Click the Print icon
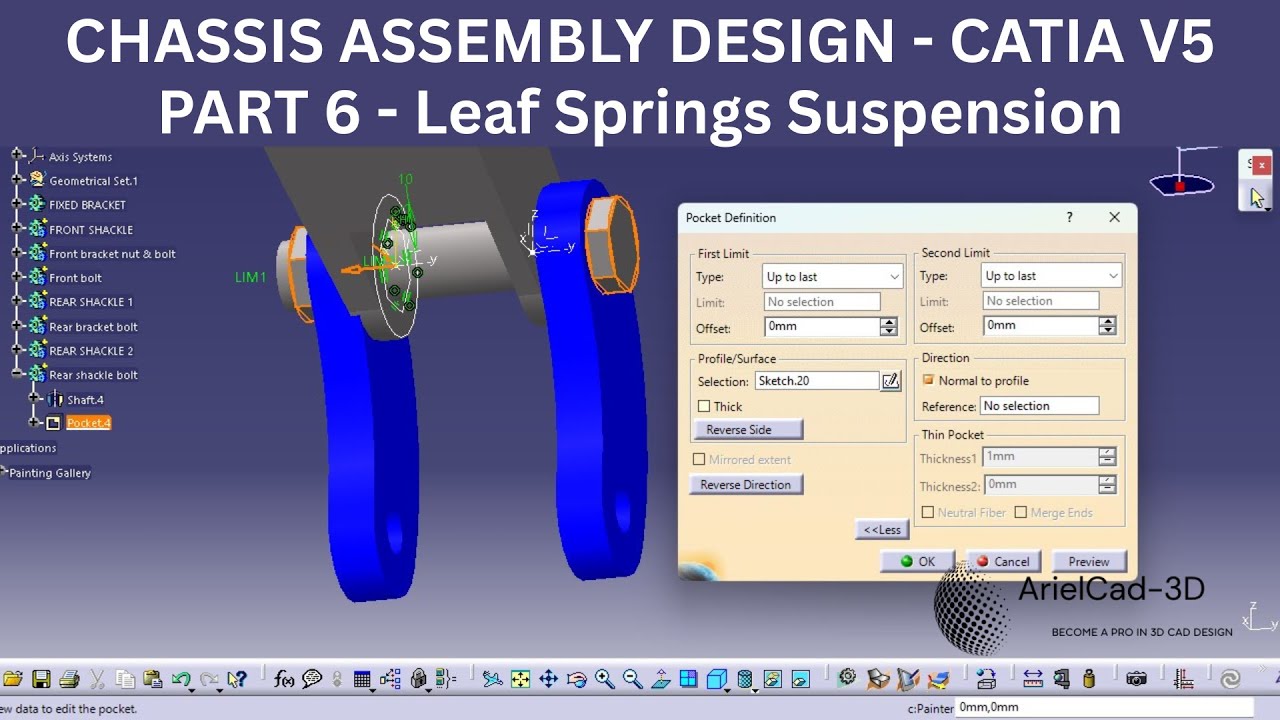 tap(69, 679)
